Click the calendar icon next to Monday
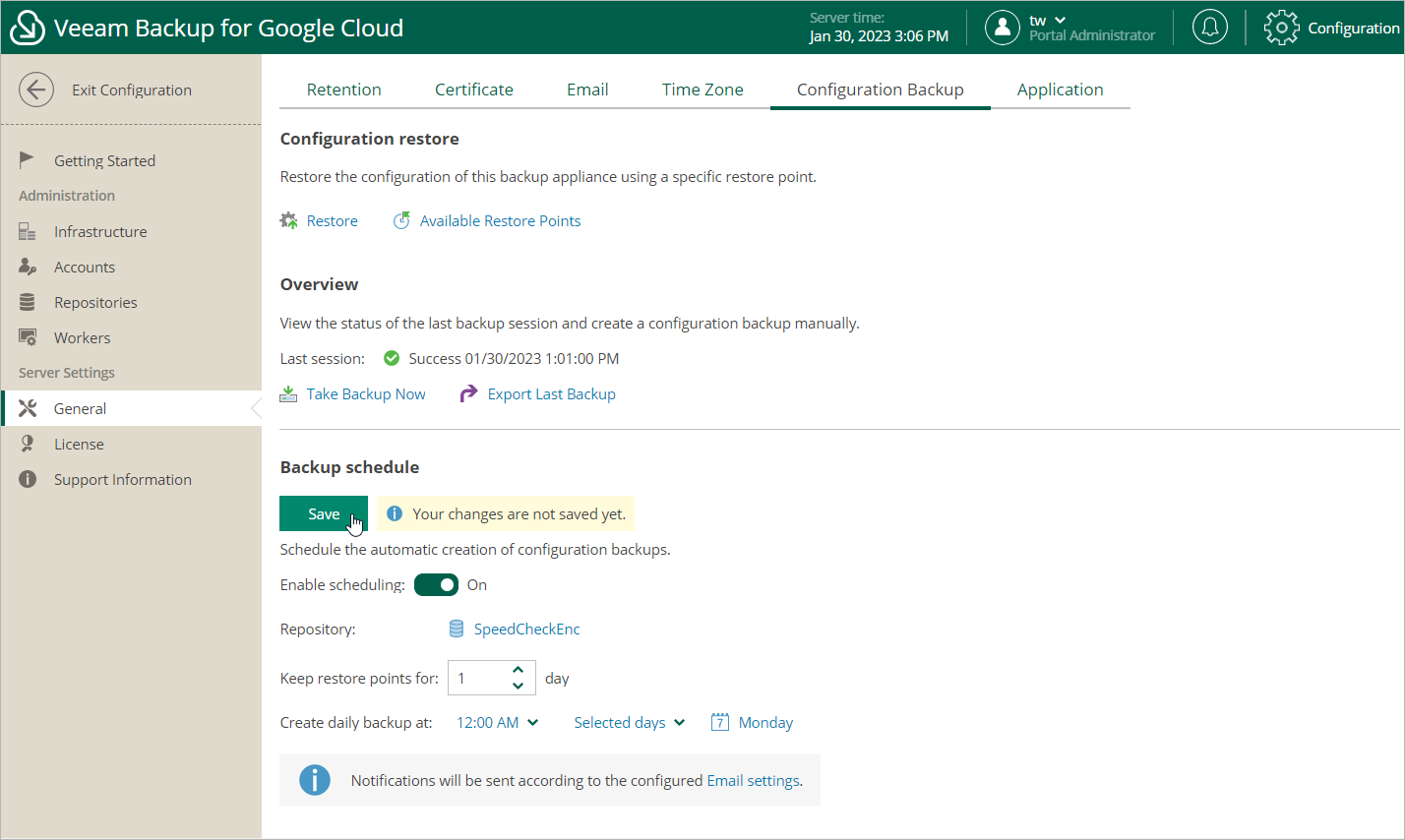This screenshot has height=840, width=1405. click(720, 722)
